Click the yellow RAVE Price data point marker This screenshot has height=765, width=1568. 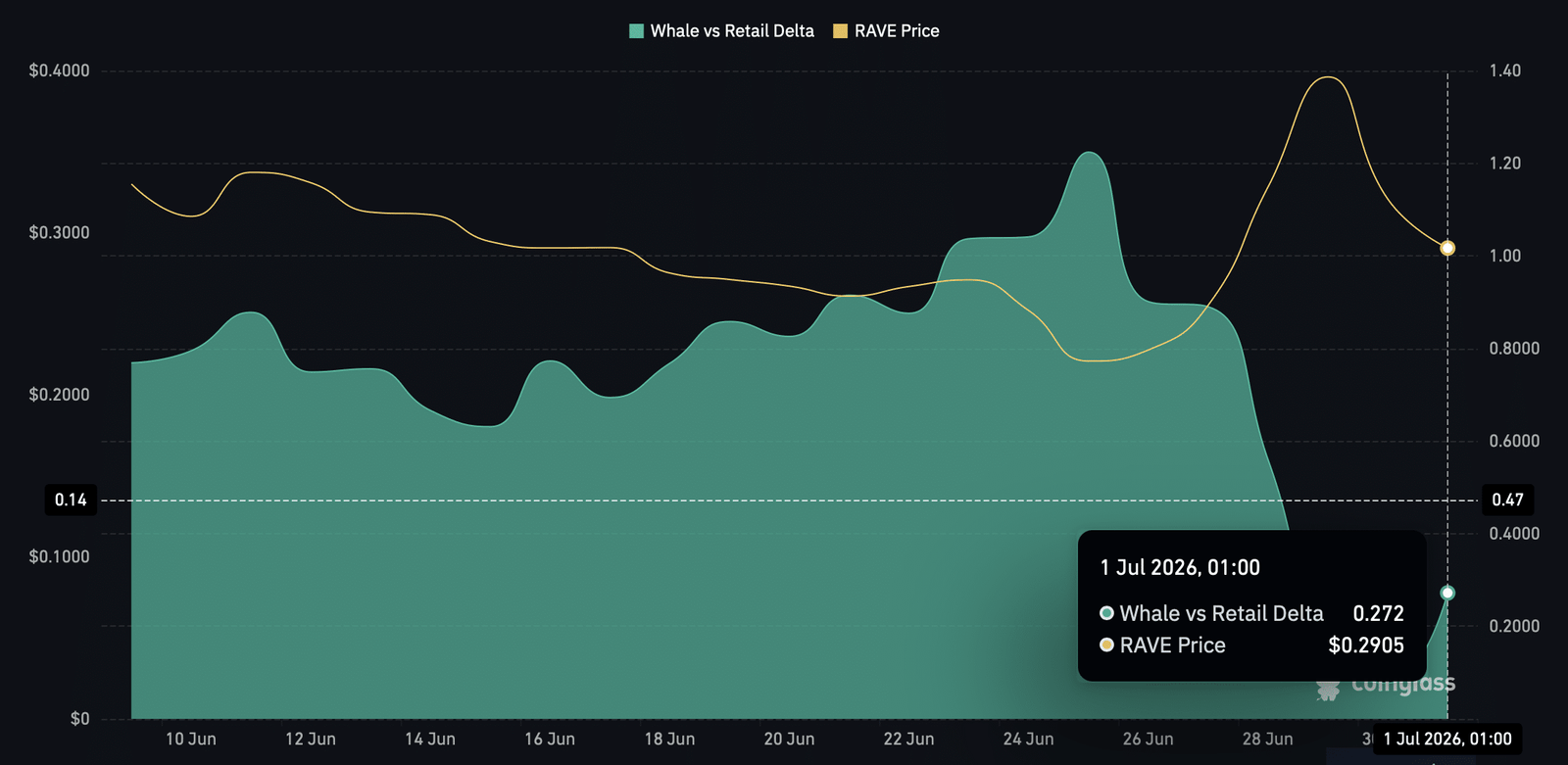pyautogui.click(x=1447, y=249)
